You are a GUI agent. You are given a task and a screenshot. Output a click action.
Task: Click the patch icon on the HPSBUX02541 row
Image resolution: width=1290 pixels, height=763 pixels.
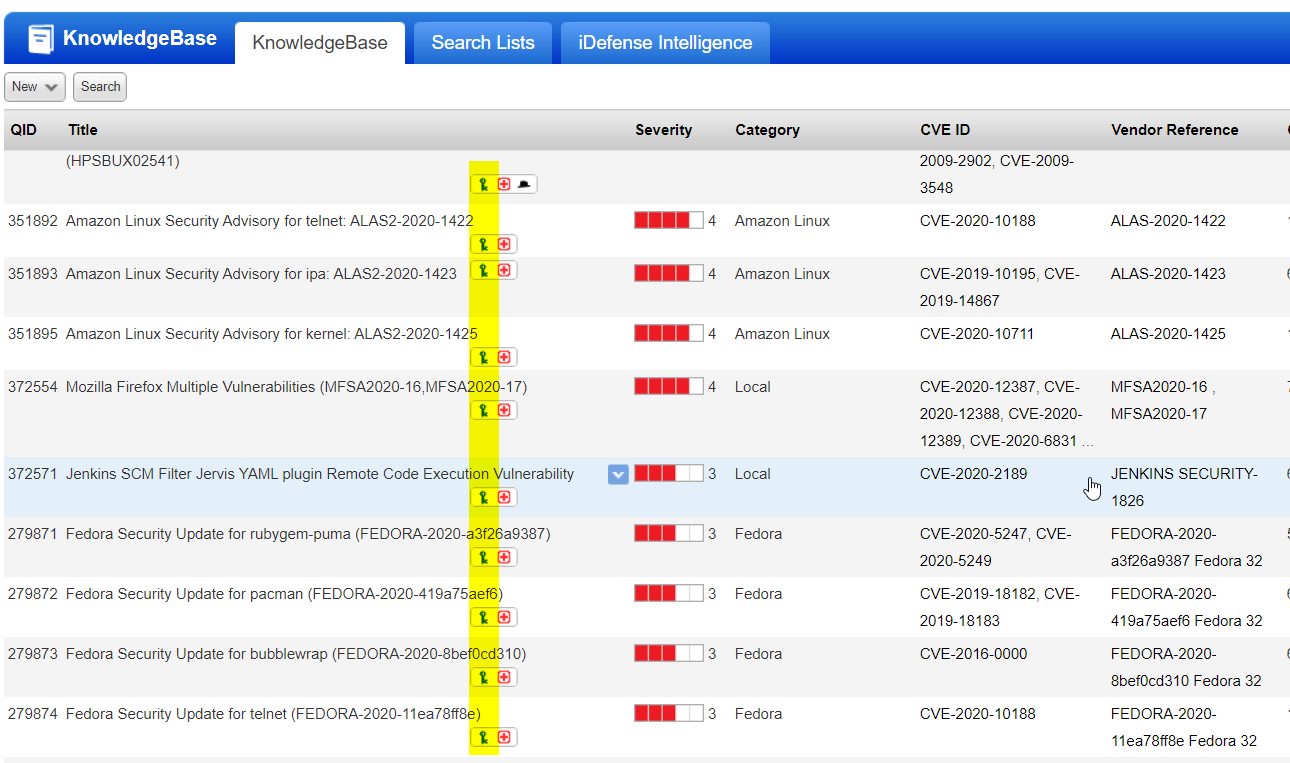505,183
